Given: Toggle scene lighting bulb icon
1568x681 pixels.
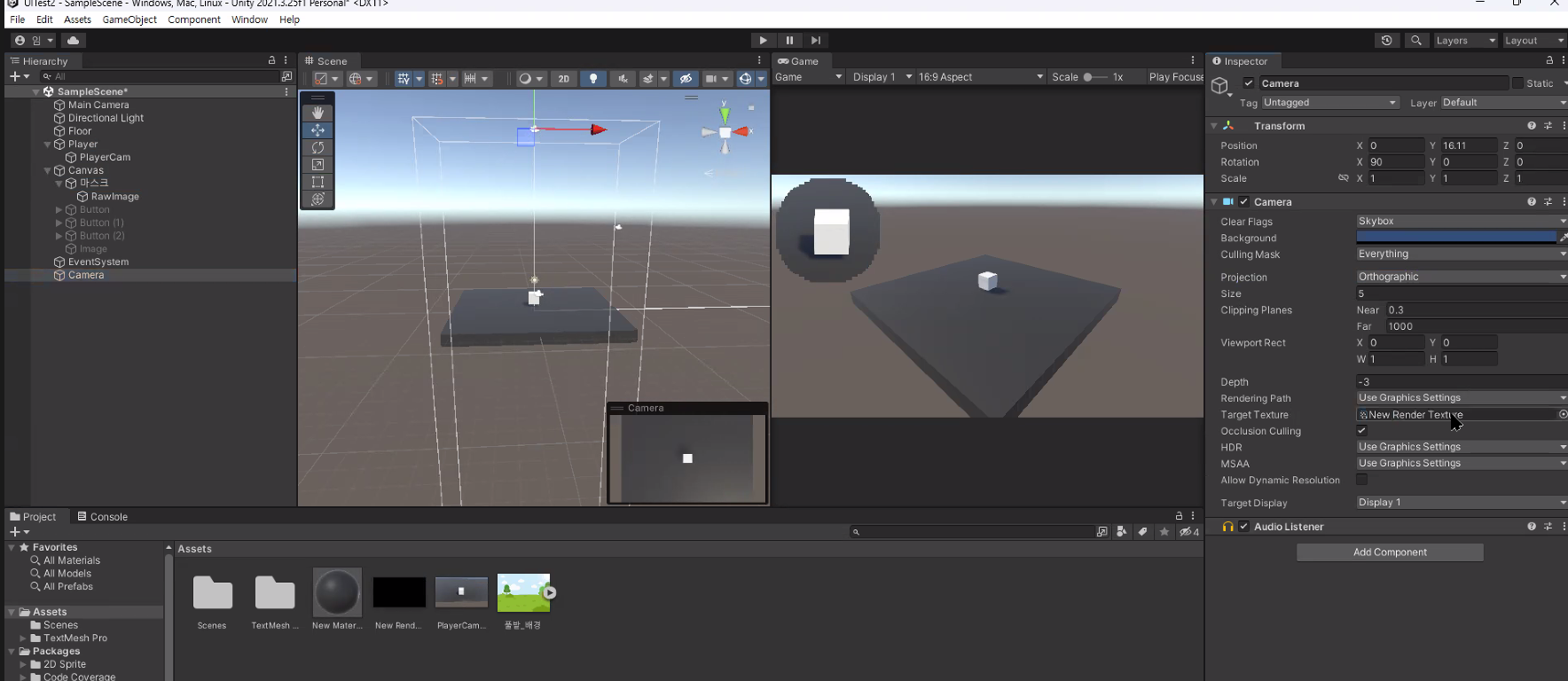Looking at the screenshot, I should [593, 78].
